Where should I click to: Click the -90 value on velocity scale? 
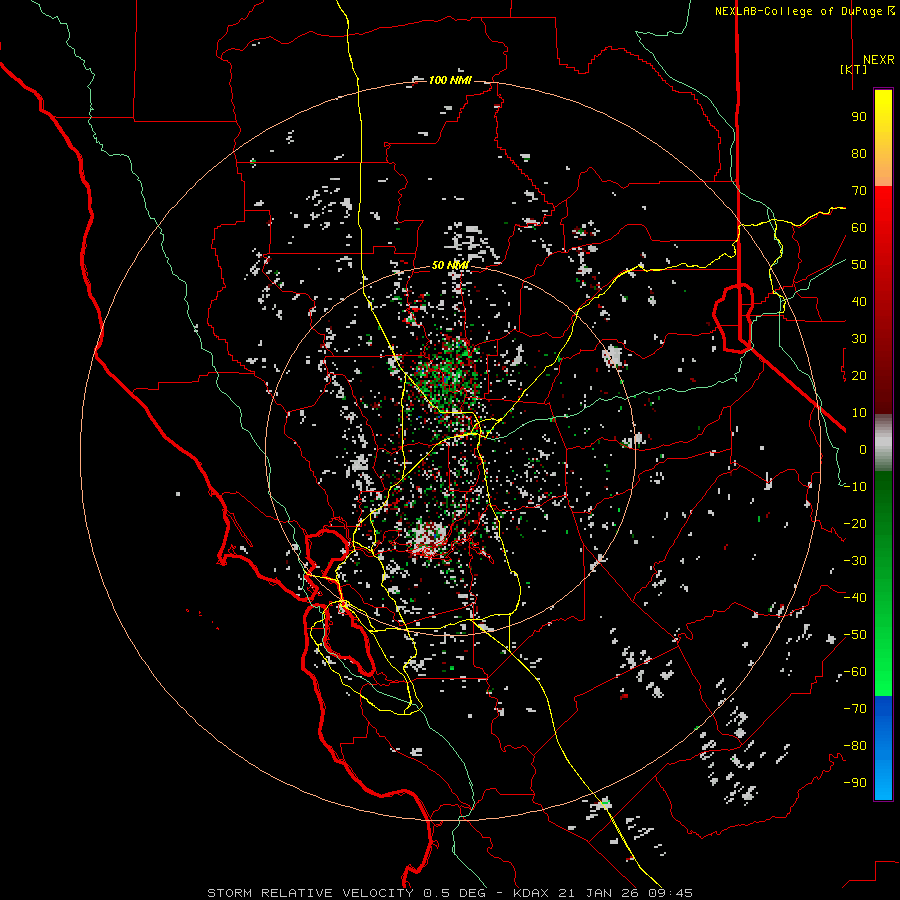point(855,783)
